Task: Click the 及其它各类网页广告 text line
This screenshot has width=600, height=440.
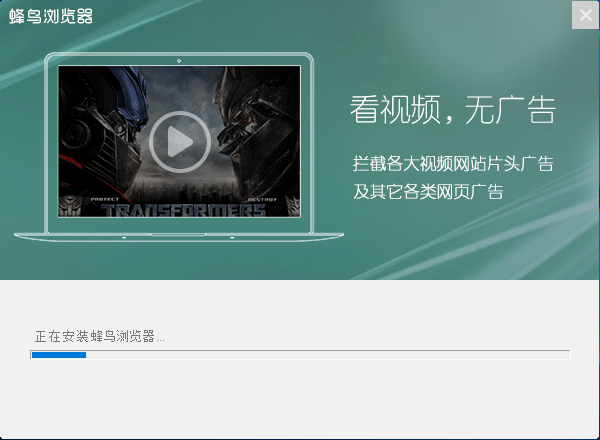Action: pos(427,191)
